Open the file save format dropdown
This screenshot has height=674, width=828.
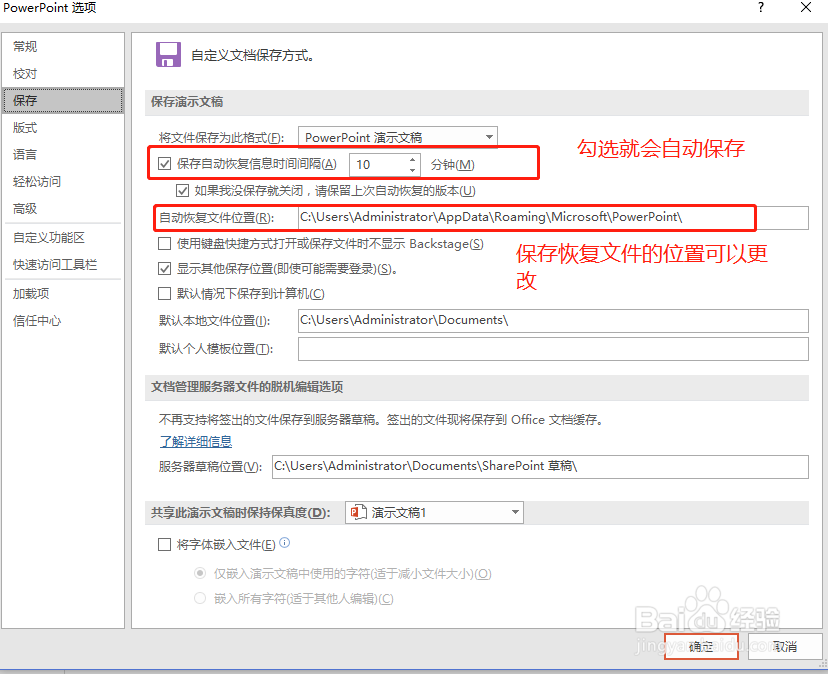[x=488, y=136]
